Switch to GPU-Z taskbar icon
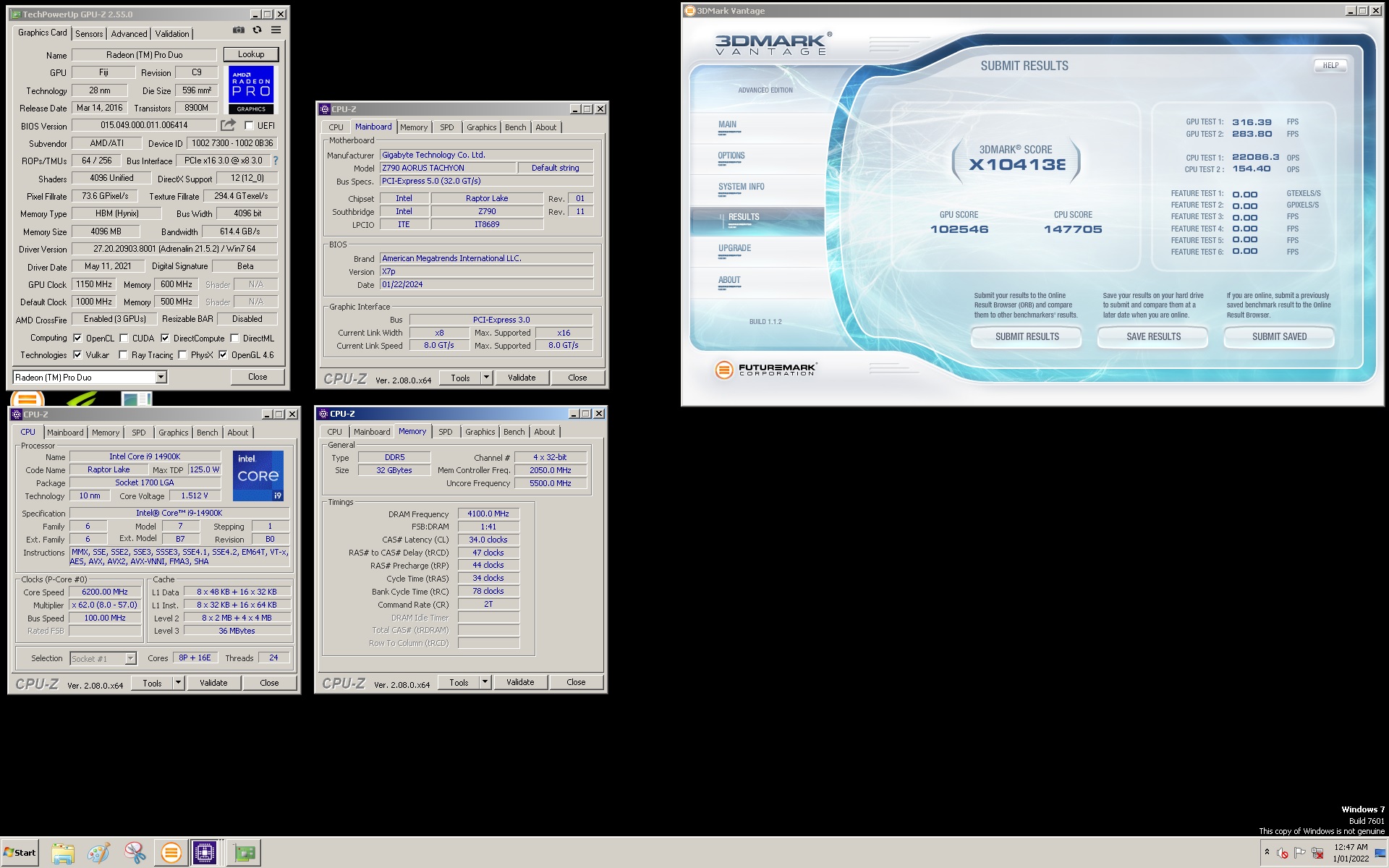The height and width of the screenshot is (868, 1389). click(245, 853)
